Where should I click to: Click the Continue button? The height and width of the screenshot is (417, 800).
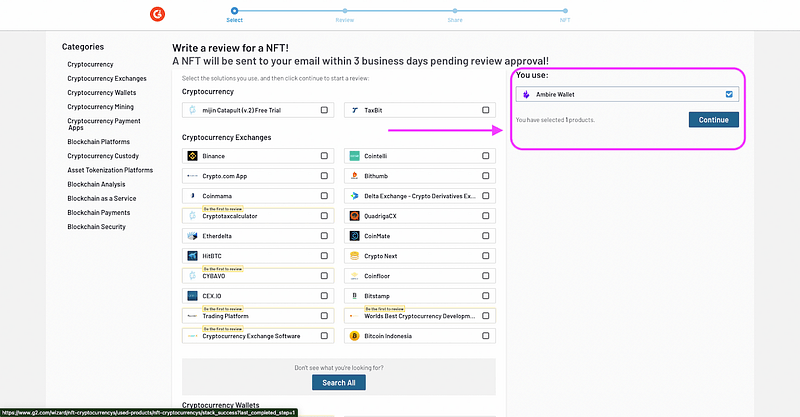point(713,119)
